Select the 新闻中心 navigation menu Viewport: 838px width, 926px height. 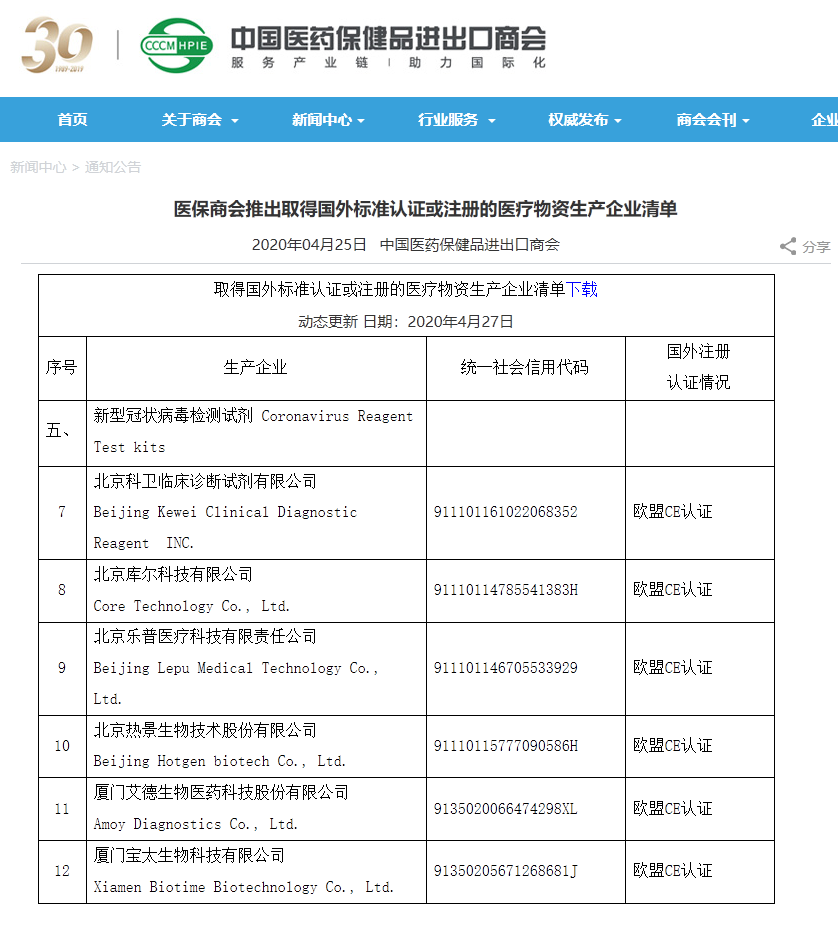pyautogui.click(x=320, y=119)
